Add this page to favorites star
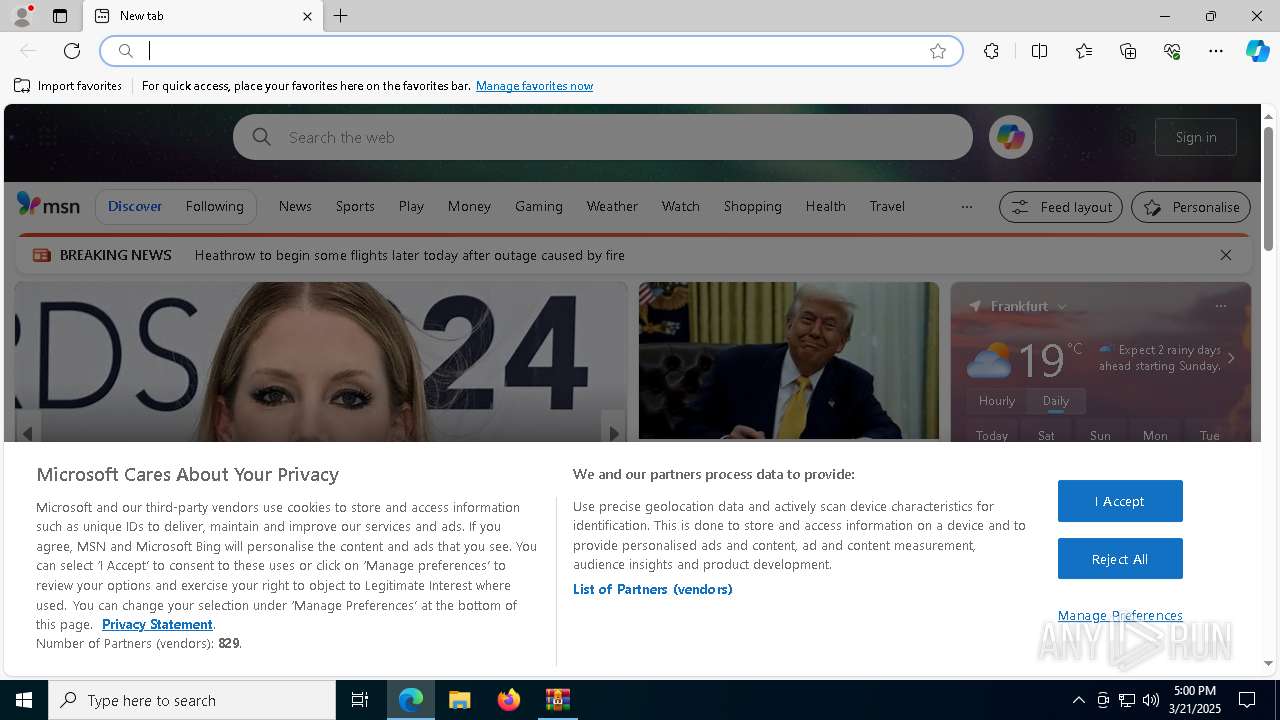Screen dimensions: 1280x720 (938, 51)
